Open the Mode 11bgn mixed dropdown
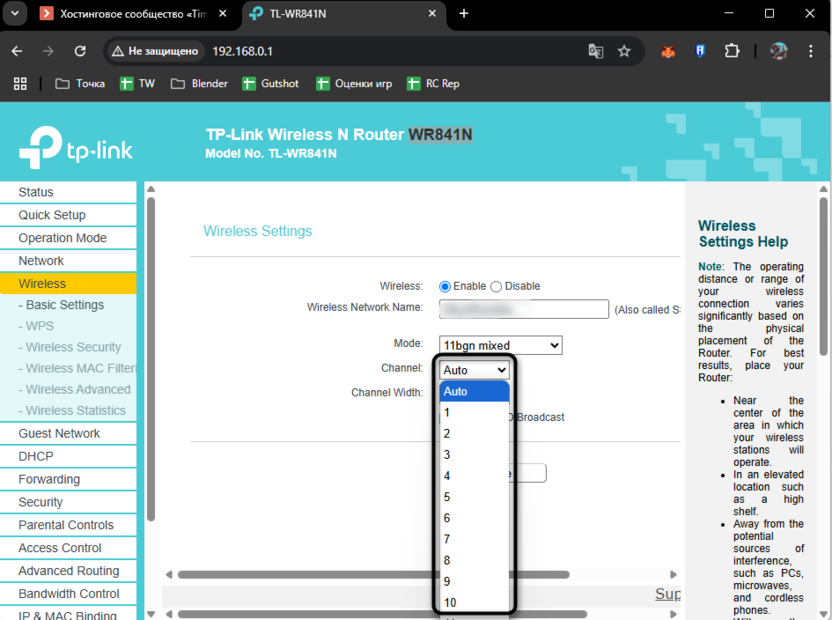Image resolution: width=832 pixels, height=620 pixels. (x=500, y=346)
